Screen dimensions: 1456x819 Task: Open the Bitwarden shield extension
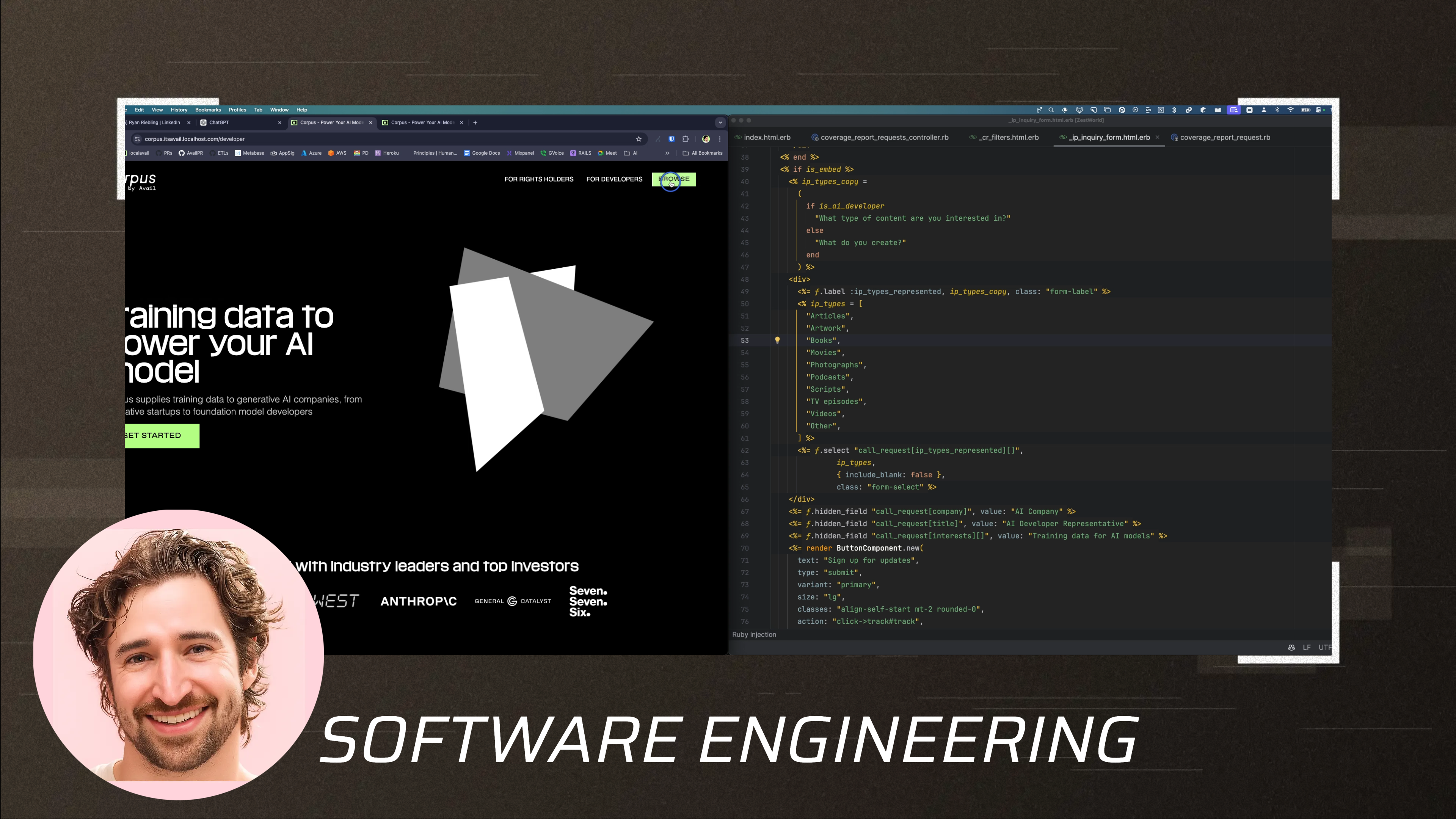click(672, 139)
